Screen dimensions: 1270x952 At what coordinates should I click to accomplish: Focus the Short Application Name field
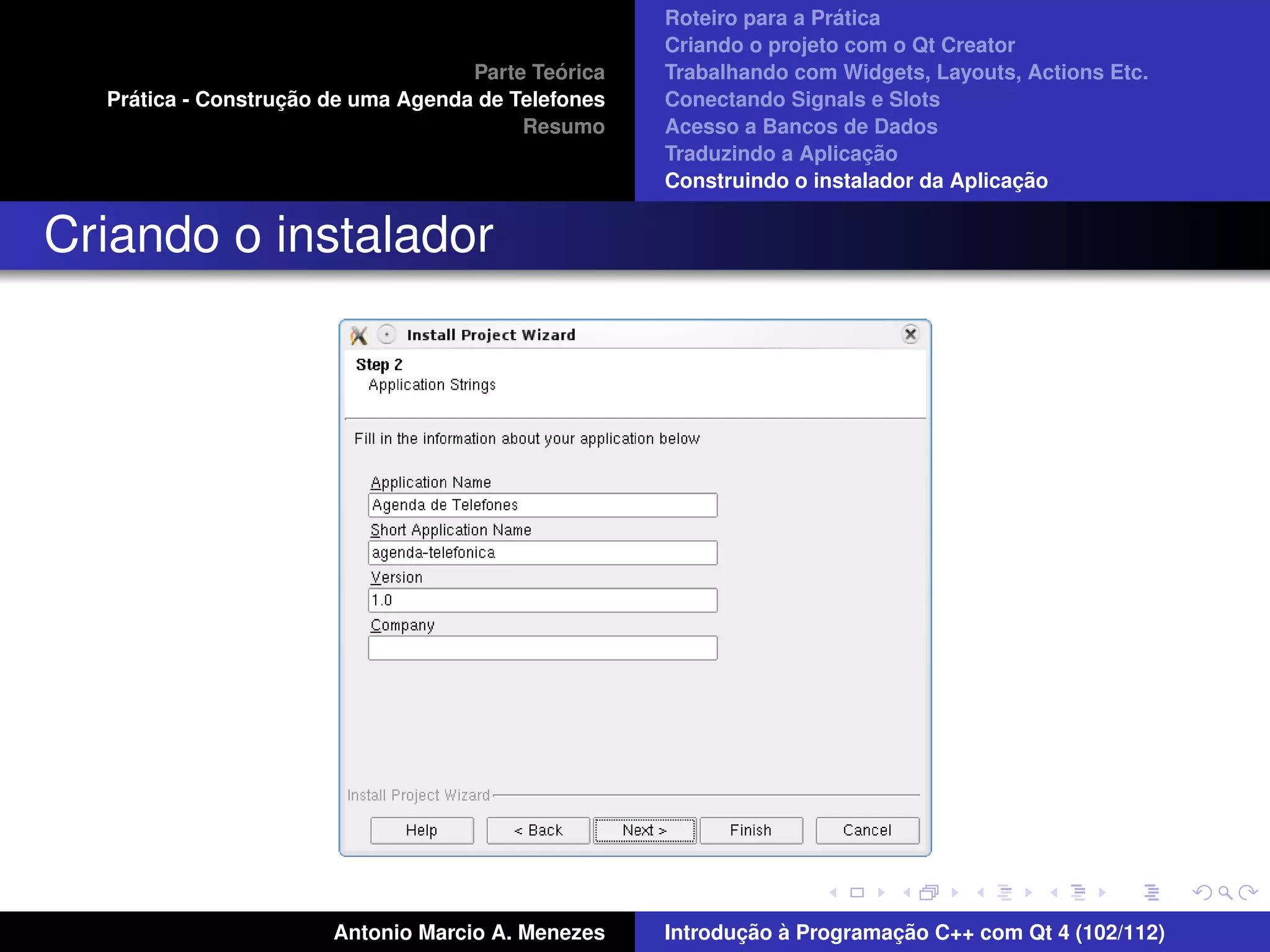543,553
